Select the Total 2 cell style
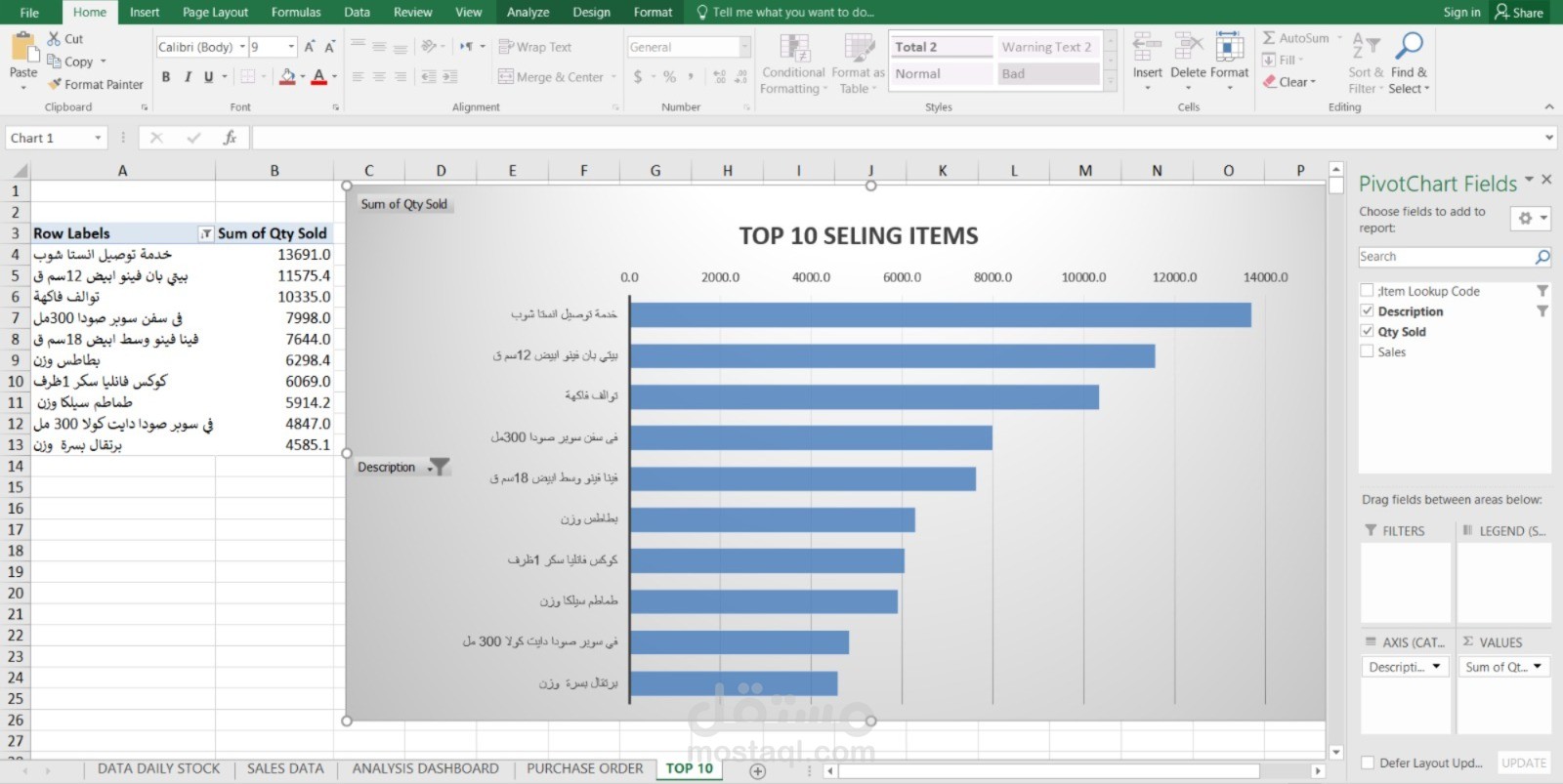The width and height of the screenshot is (1563, 784). click(942, 47)
